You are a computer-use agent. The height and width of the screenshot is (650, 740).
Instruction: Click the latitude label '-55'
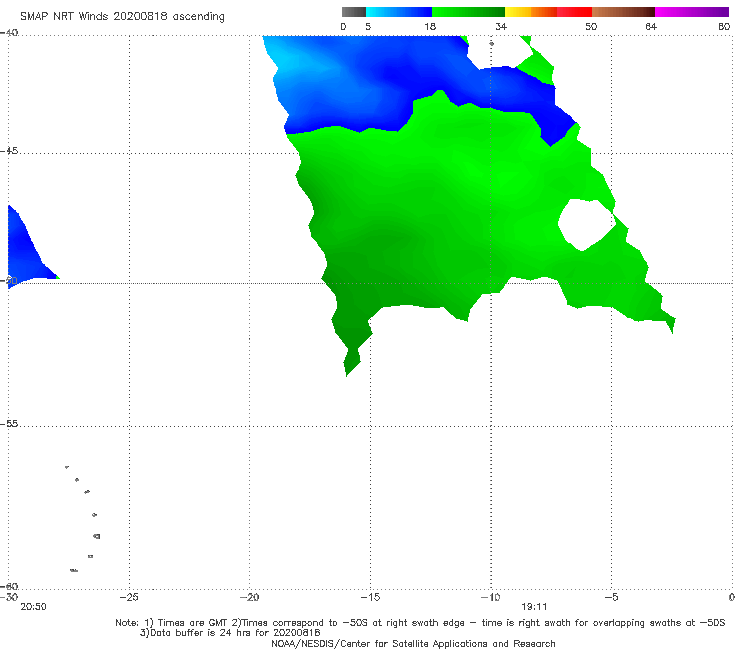point(9,423)
